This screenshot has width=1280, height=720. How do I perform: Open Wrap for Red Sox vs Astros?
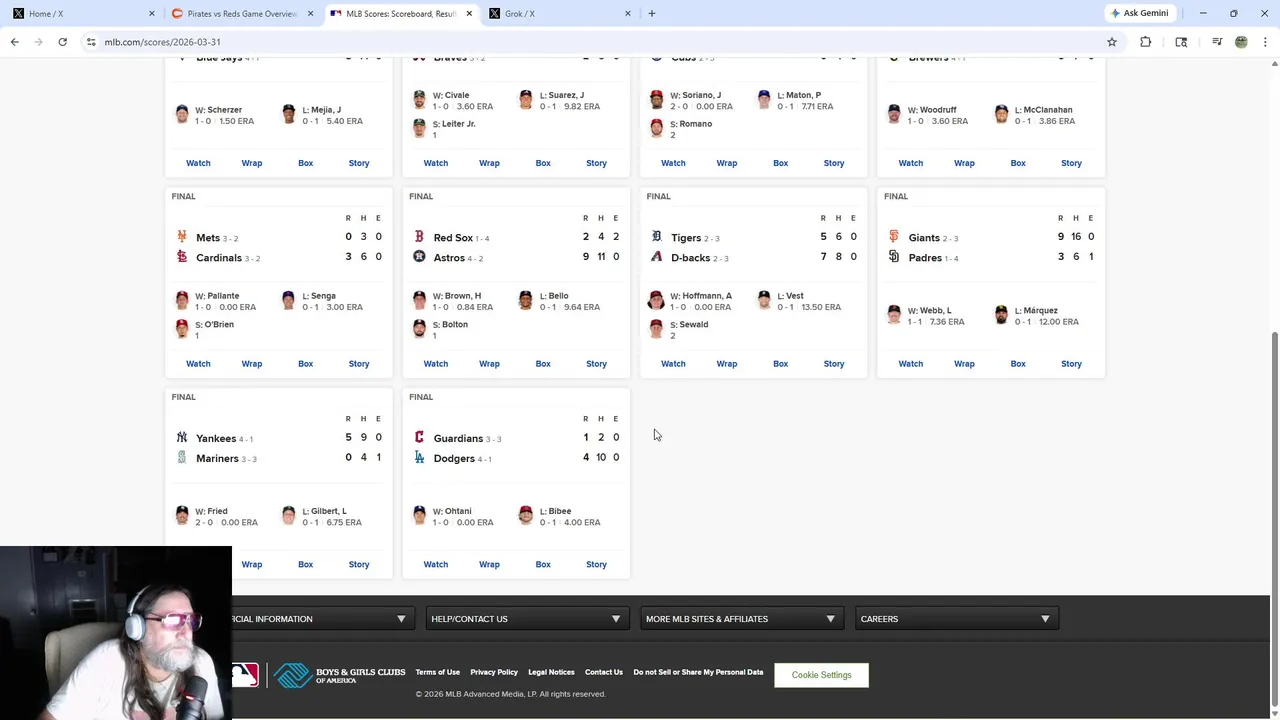(489, 364)
